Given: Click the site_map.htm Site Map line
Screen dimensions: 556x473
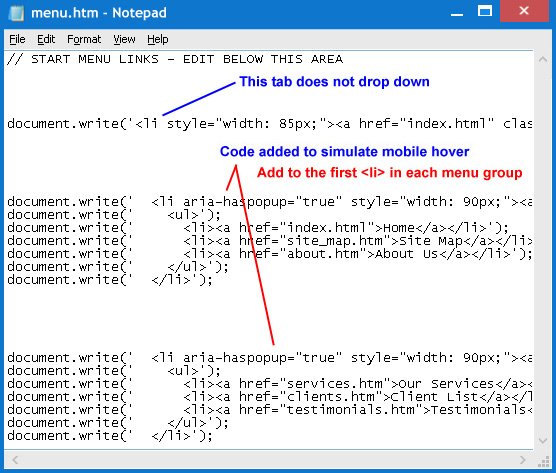Looking at the screenshot, I should pyautogui.click(x=269, y=241).
